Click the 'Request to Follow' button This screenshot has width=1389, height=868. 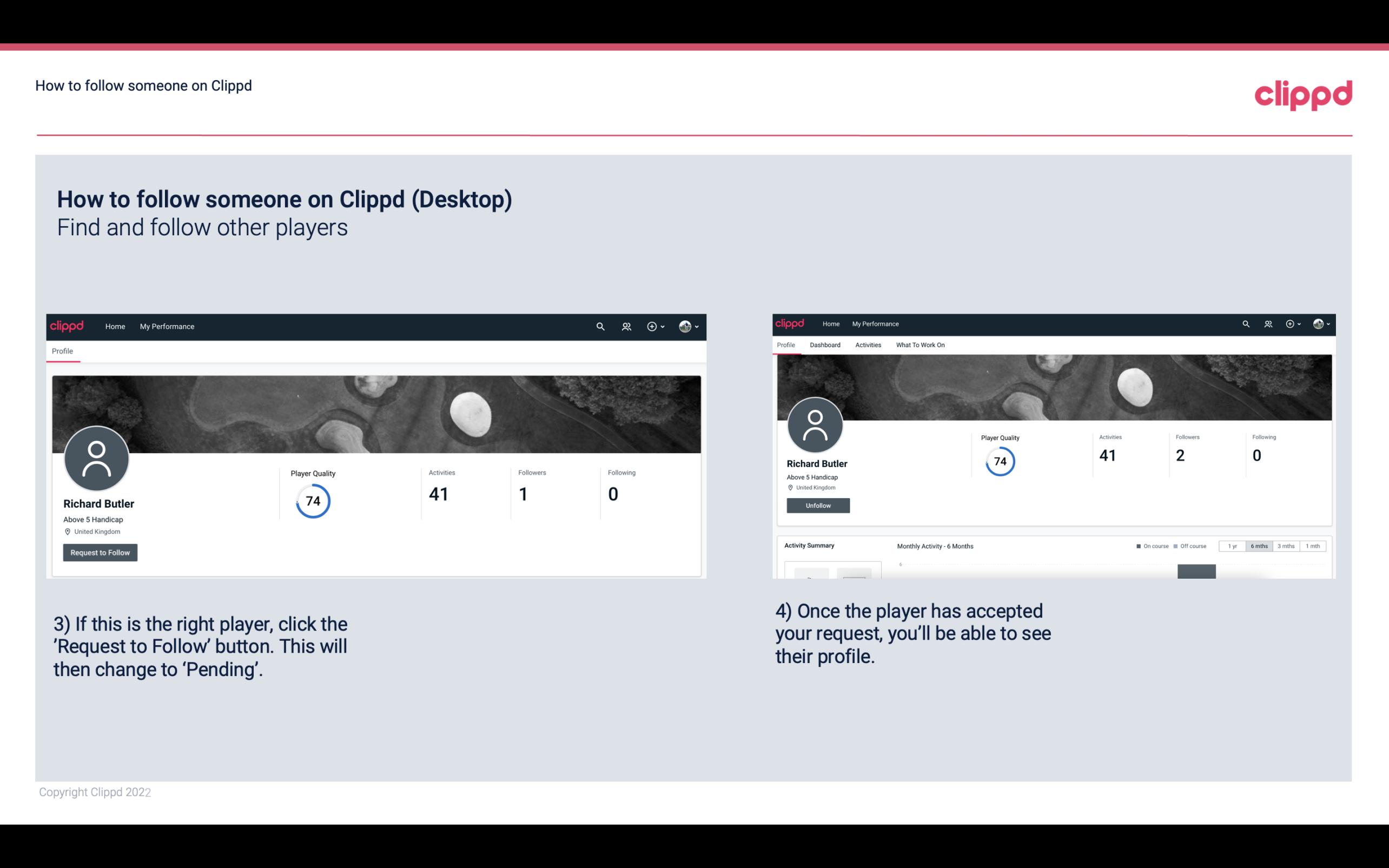(100, 552)
